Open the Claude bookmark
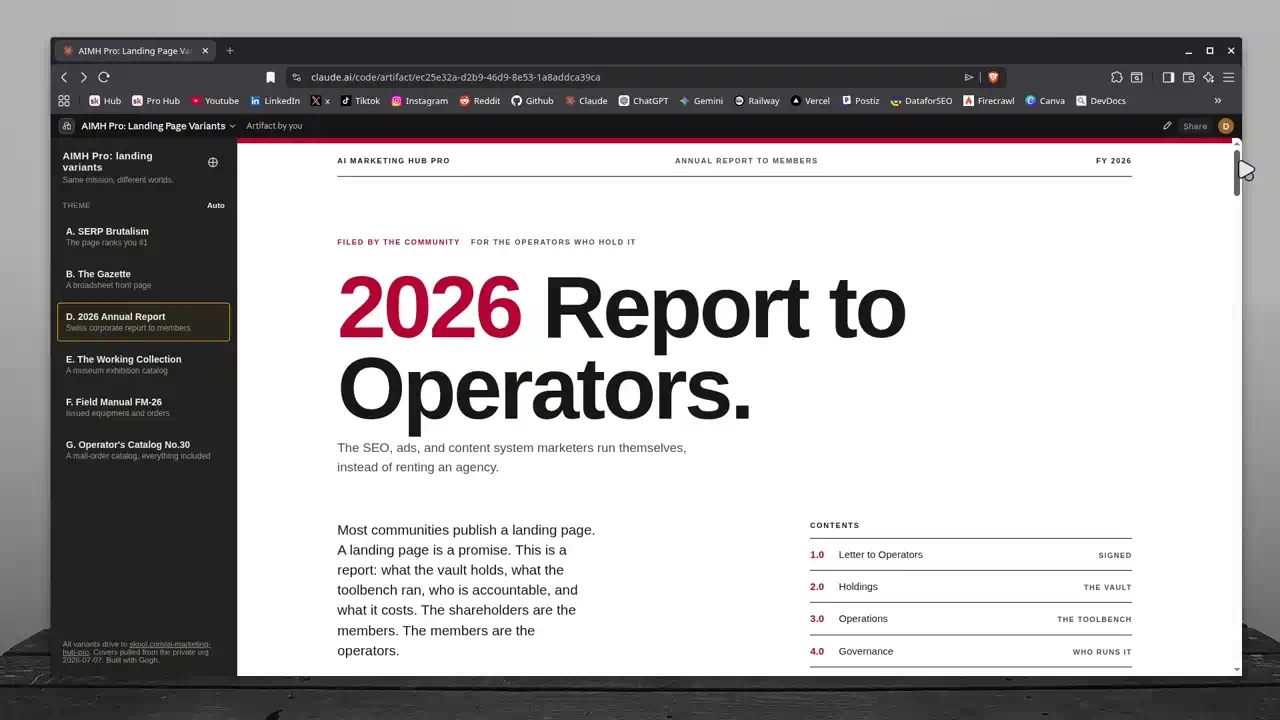This screenshot has width=1280, height=720. click(x=586, y=101)
